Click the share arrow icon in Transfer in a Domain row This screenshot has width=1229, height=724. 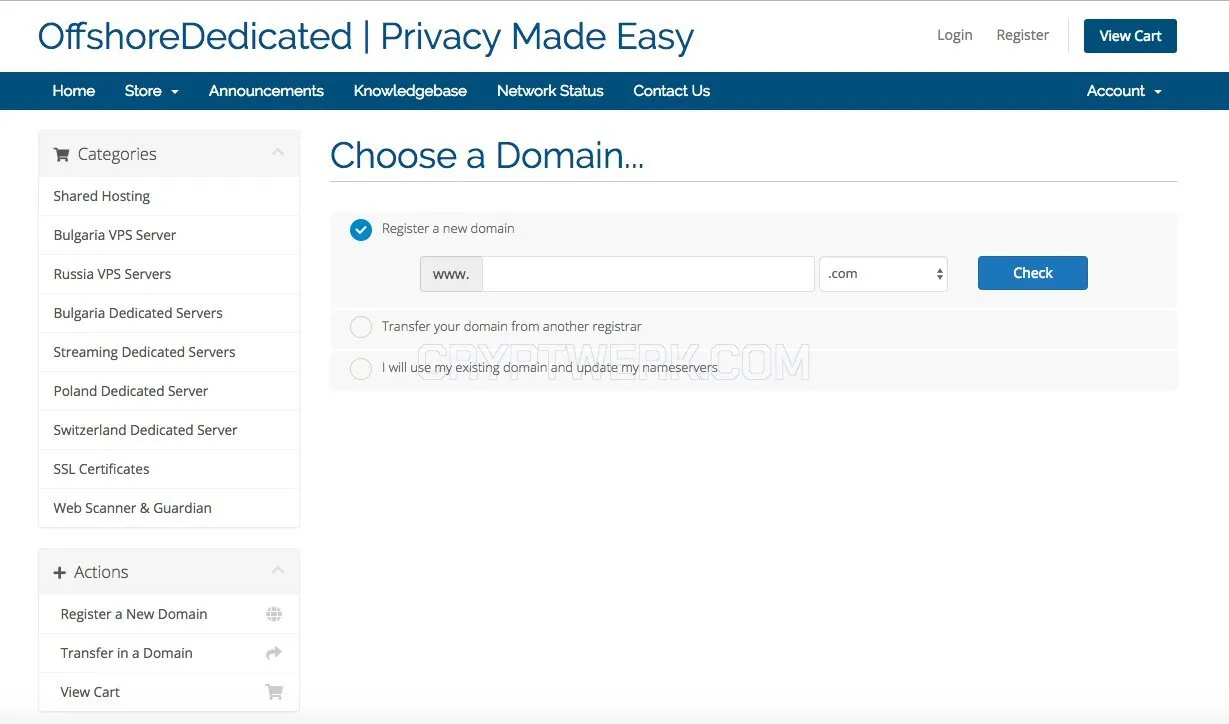(x=274, y=653)
